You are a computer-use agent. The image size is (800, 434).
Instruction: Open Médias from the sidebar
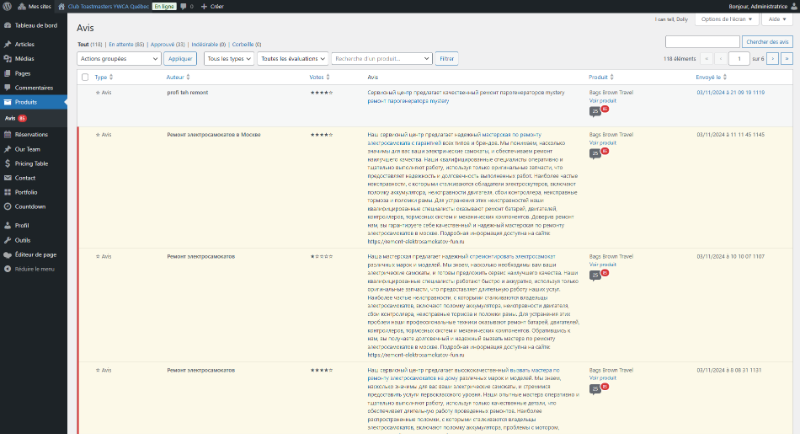23,59
